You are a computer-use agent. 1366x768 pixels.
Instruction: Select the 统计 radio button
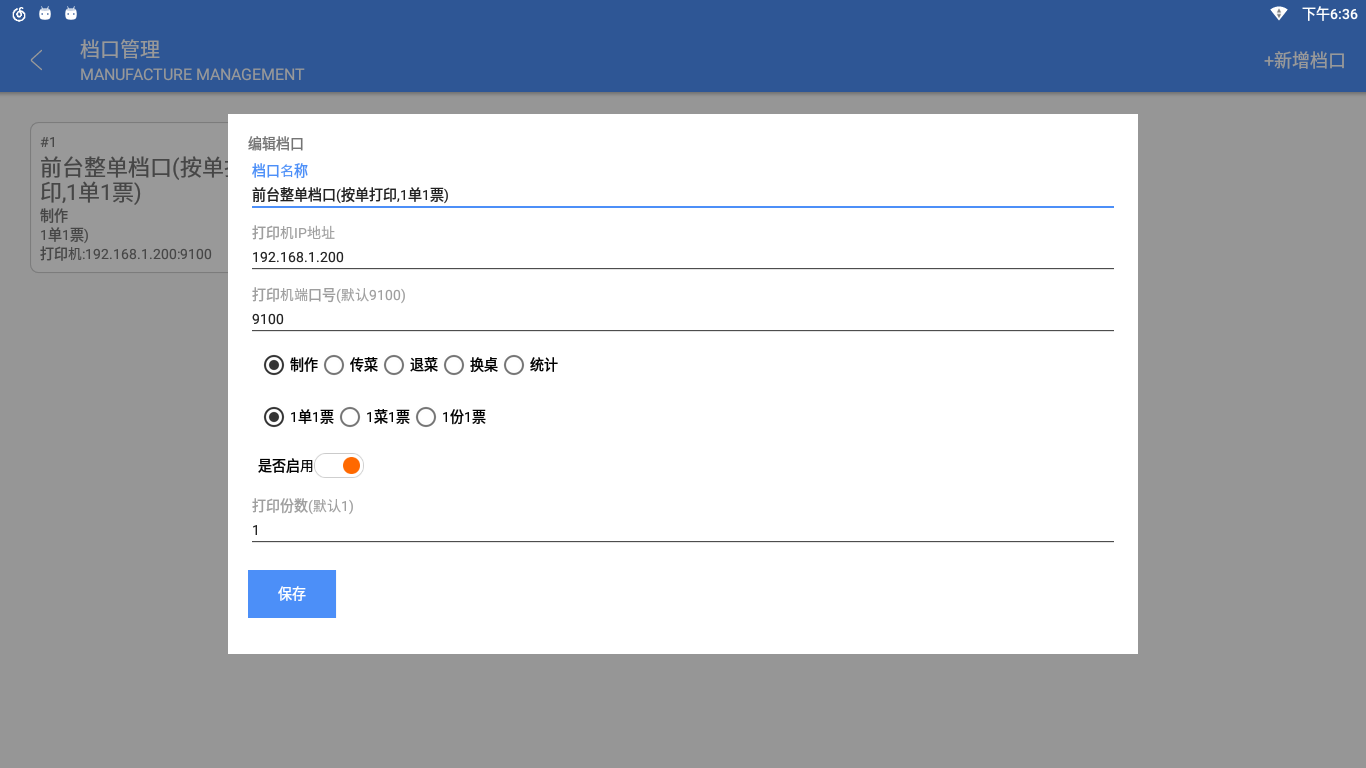coord(514,365)
